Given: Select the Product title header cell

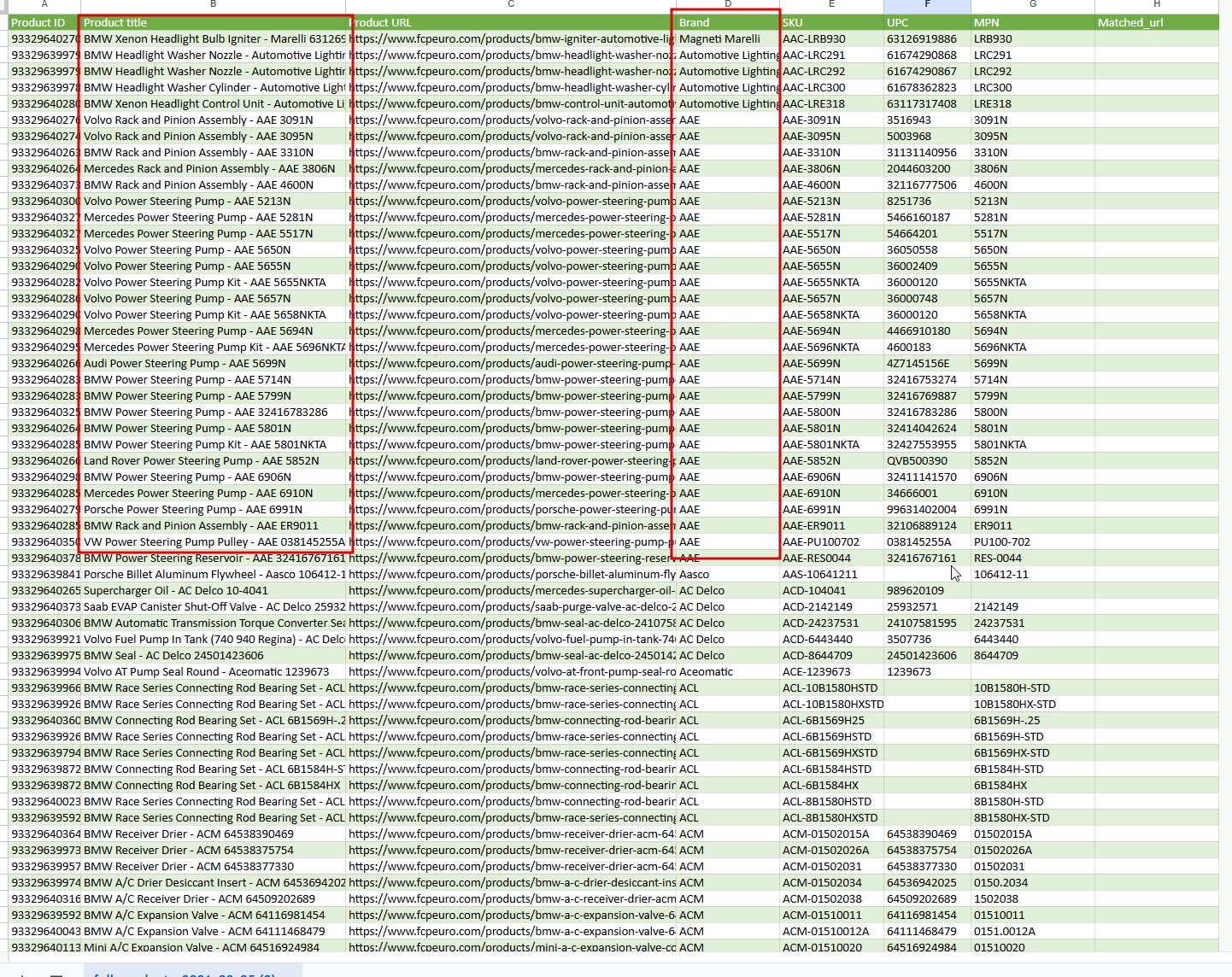Looking at the screenshot, I should [214, 22].
